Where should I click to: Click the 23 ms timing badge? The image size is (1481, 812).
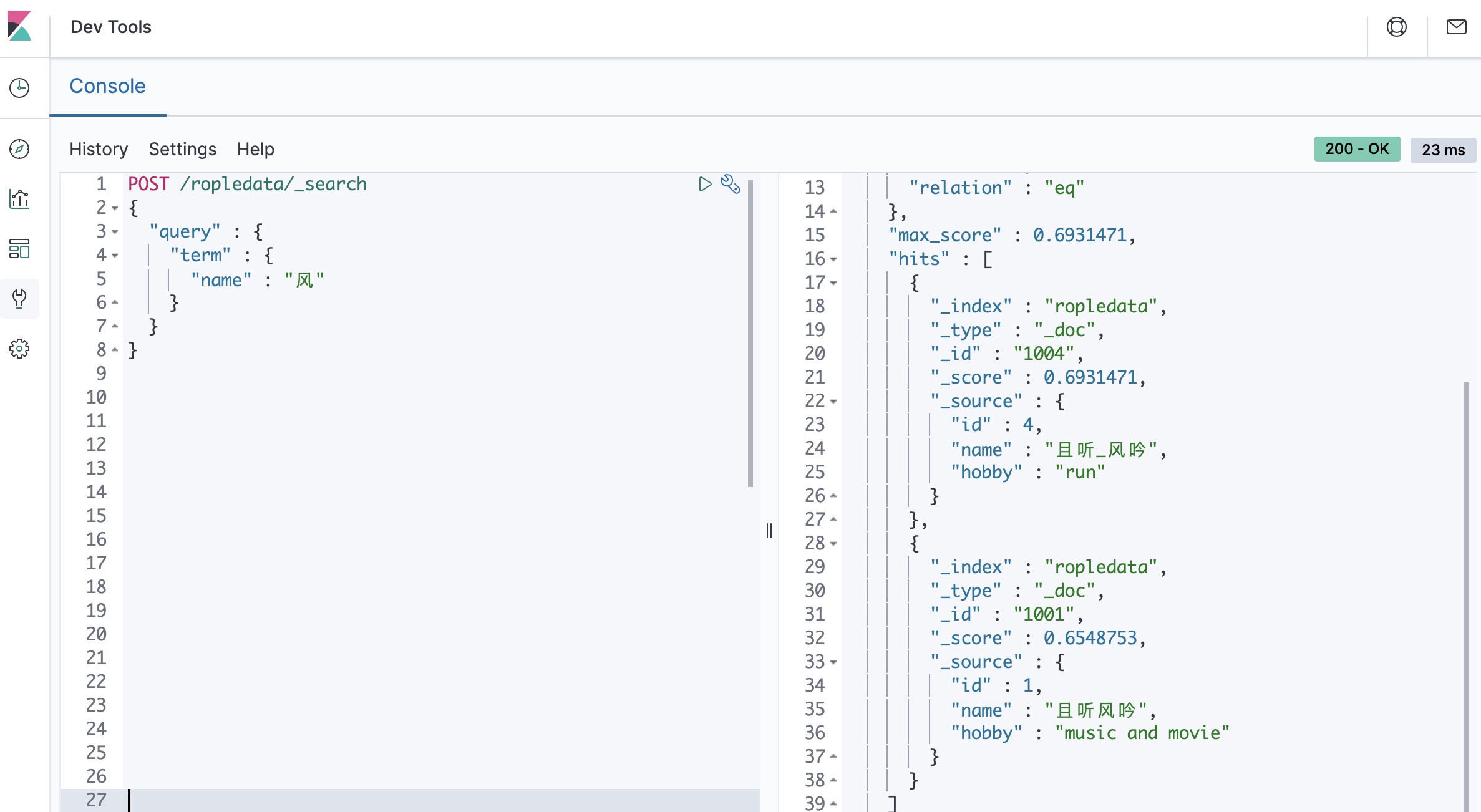[x=1444, y=150]
